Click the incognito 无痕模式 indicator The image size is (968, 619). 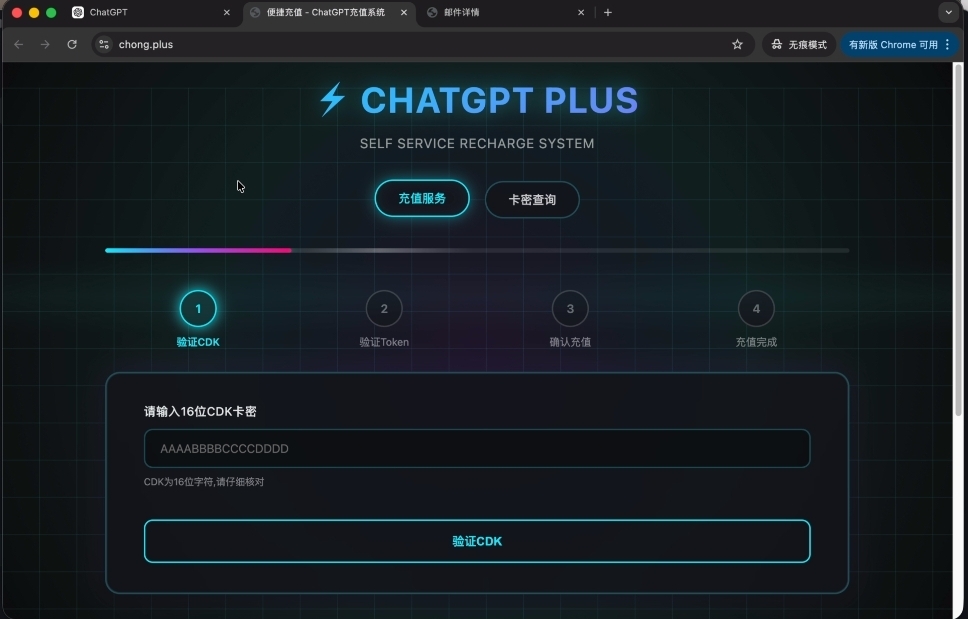point(799,44)
